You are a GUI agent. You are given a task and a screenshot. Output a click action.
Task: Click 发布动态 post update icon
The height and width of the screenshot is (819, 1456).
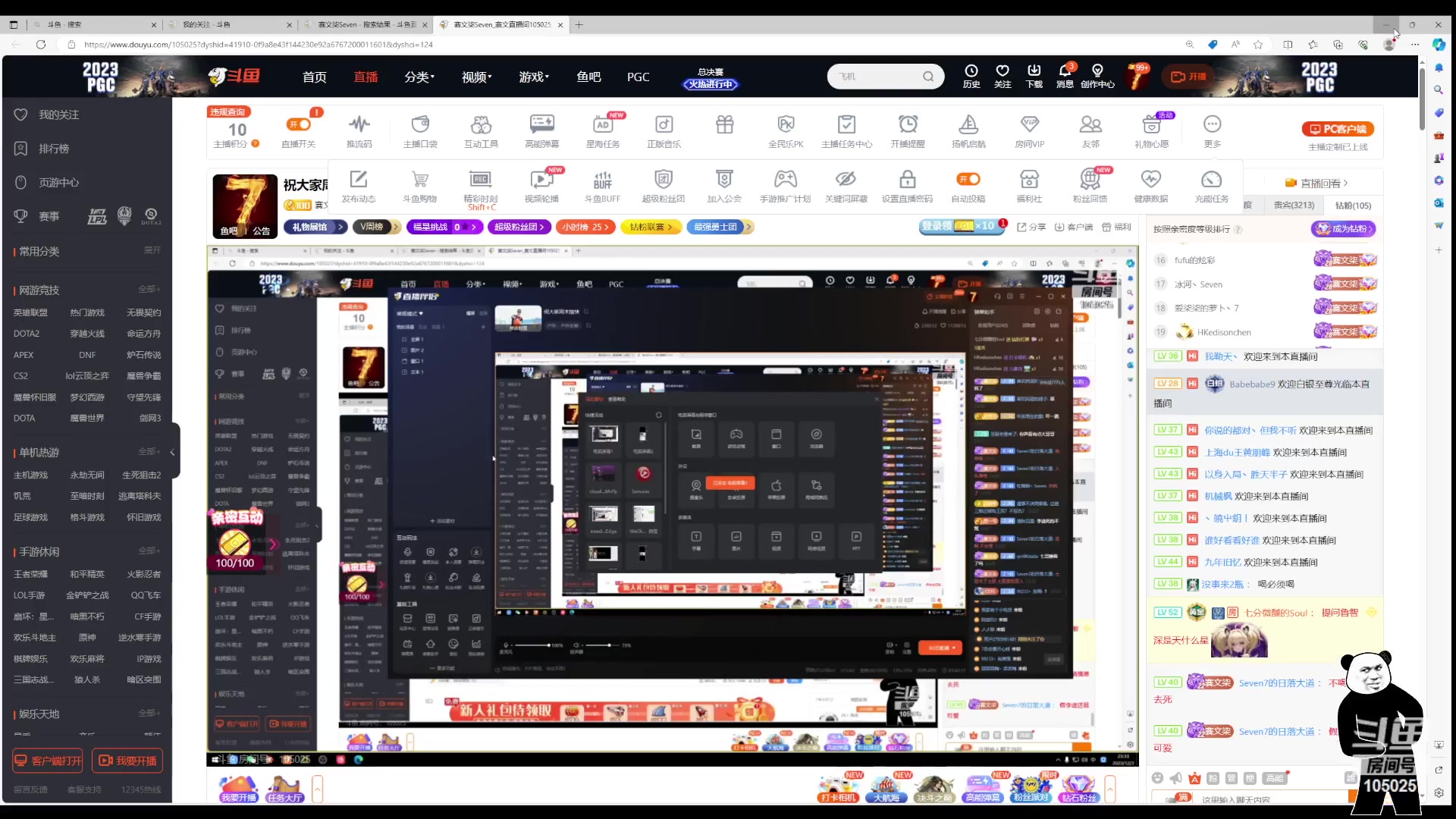tap(358, 186)
